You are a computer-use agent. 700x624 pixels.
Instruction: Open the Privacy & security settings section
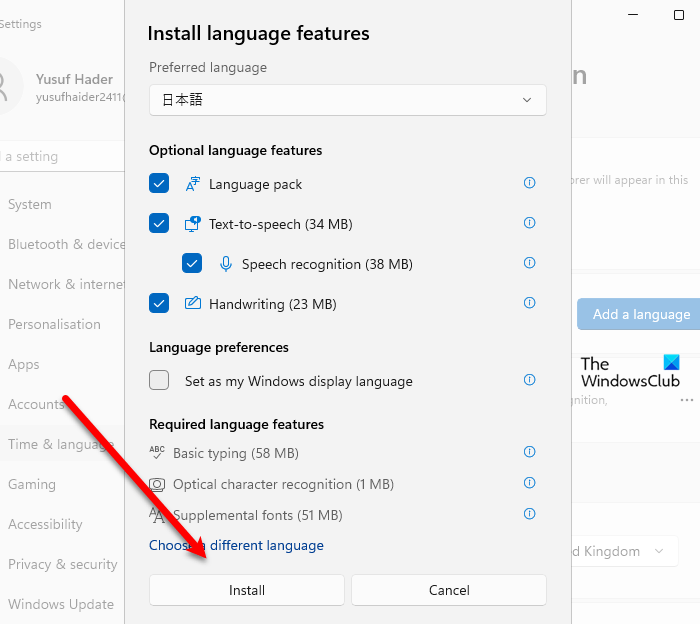[62, 564]
